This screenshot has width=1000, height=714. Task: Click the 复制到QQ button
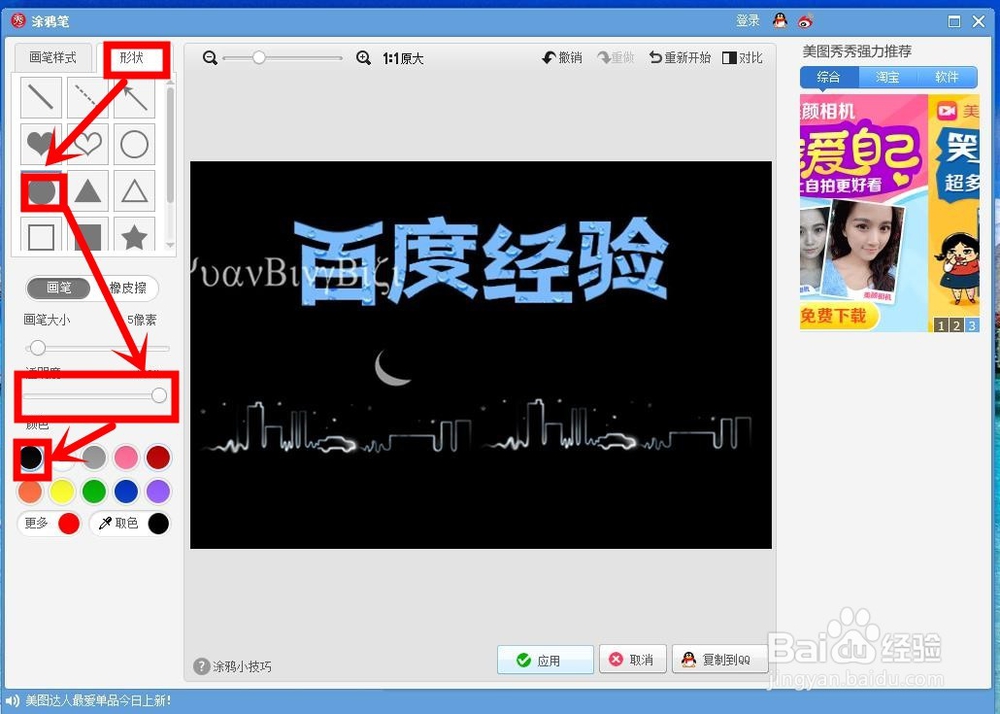point(718,659)
